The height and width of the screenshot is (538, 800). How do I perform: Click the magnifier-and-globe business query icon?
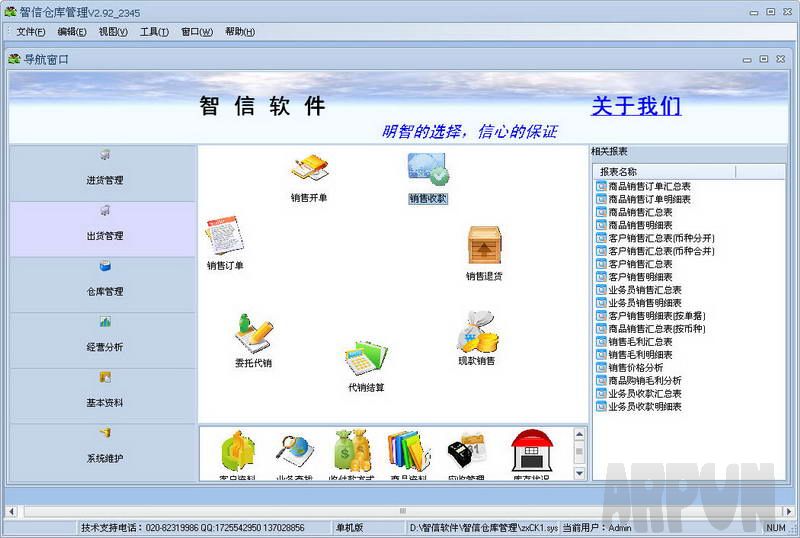coord(294,452)
